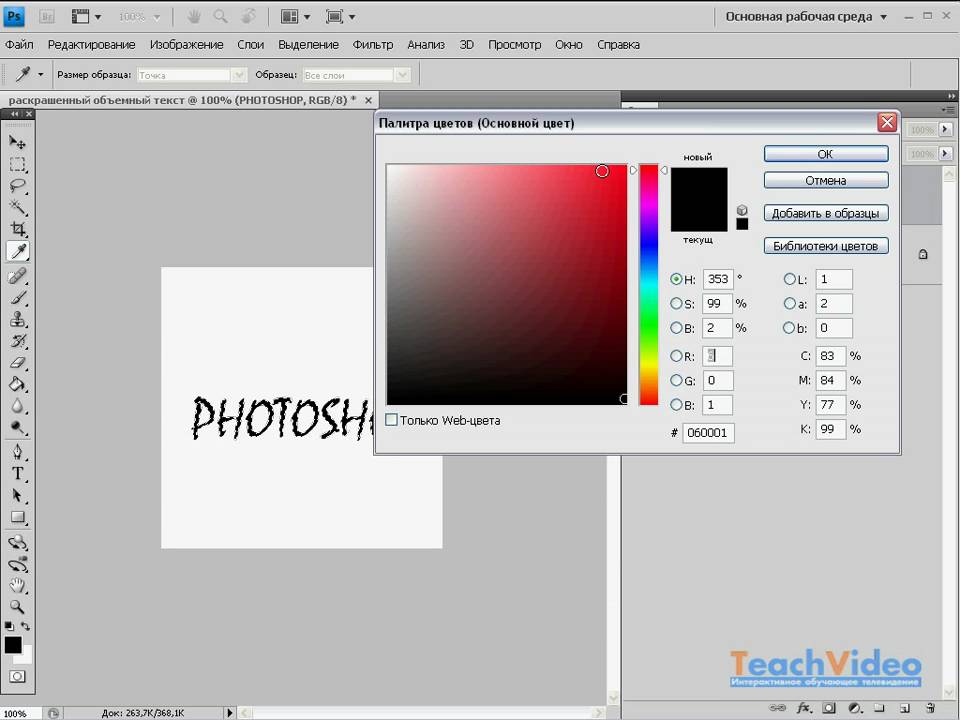The image size is (960, 720).
Task: Open the Фильтр menu
Action: (x=372, y=45)
